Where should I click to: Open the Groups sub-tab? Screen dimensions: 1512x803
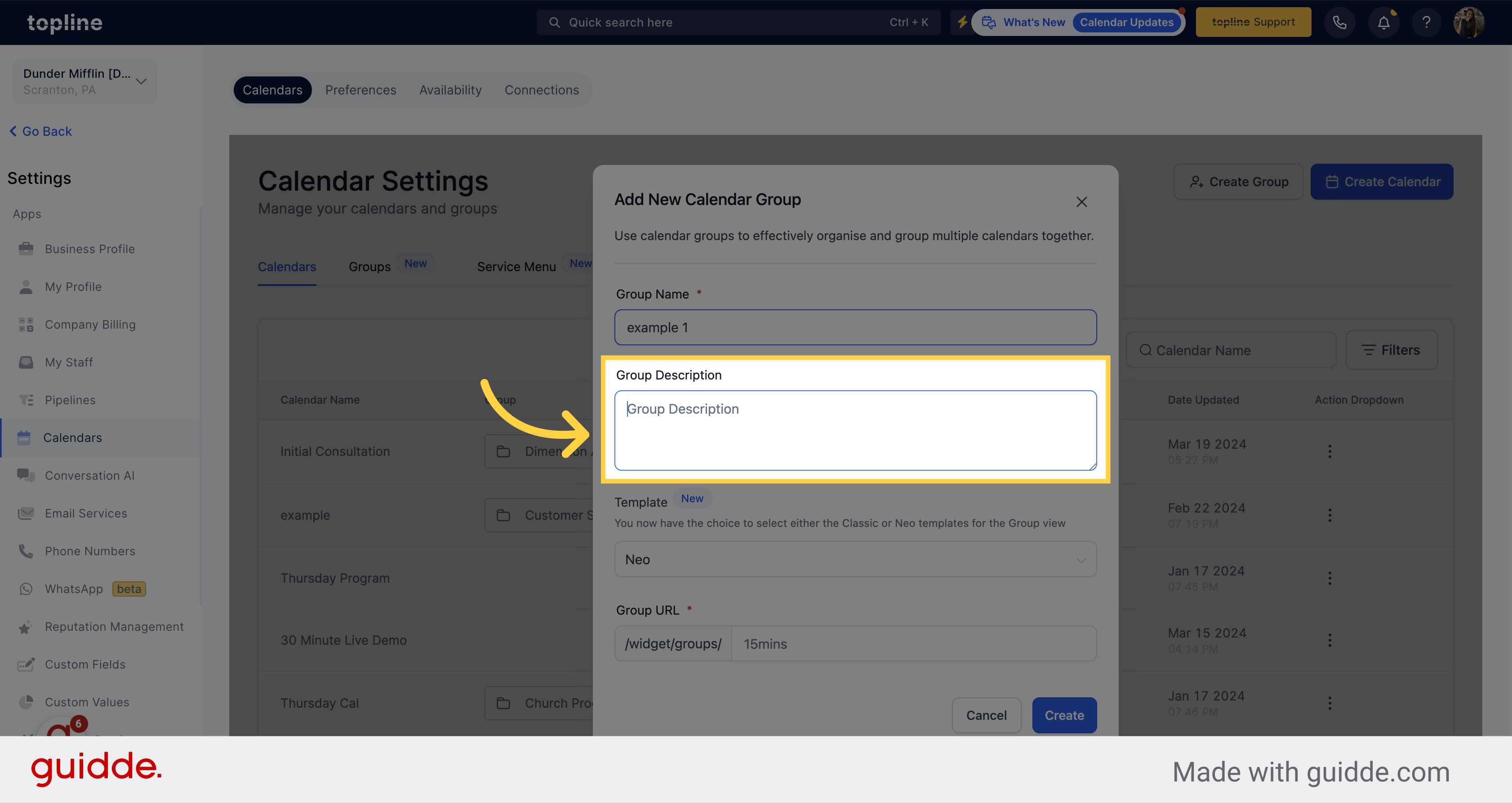369,267
